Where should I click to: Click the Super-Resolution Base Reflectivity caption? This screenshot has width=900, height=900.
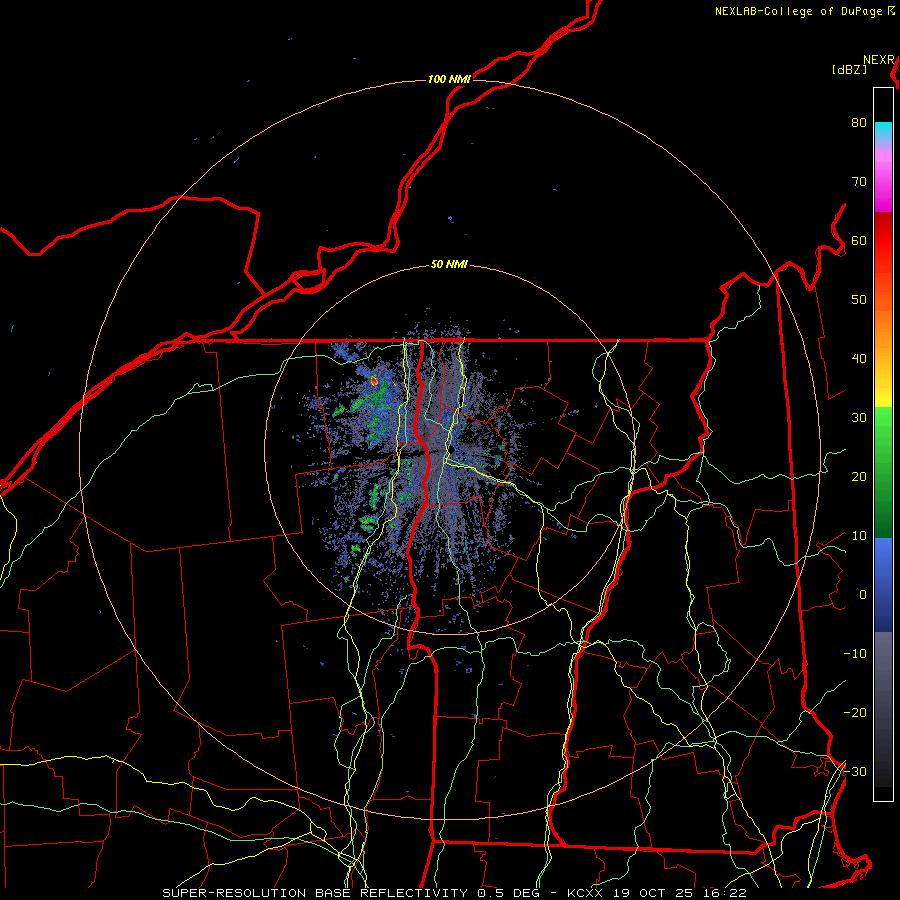[x=454, y=893]
